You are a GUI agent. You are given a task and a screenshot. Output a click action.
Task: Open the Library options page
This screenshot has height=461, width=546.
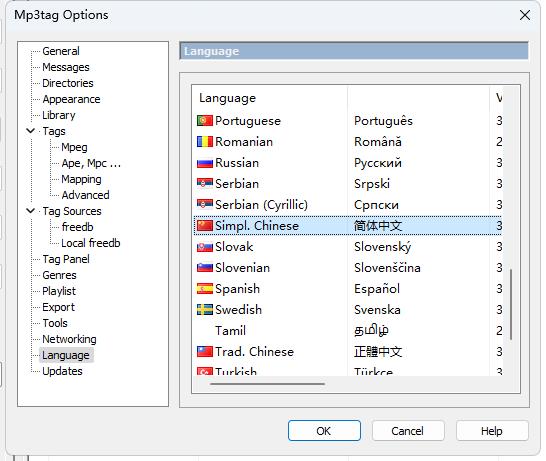click(x=59, y=115)
